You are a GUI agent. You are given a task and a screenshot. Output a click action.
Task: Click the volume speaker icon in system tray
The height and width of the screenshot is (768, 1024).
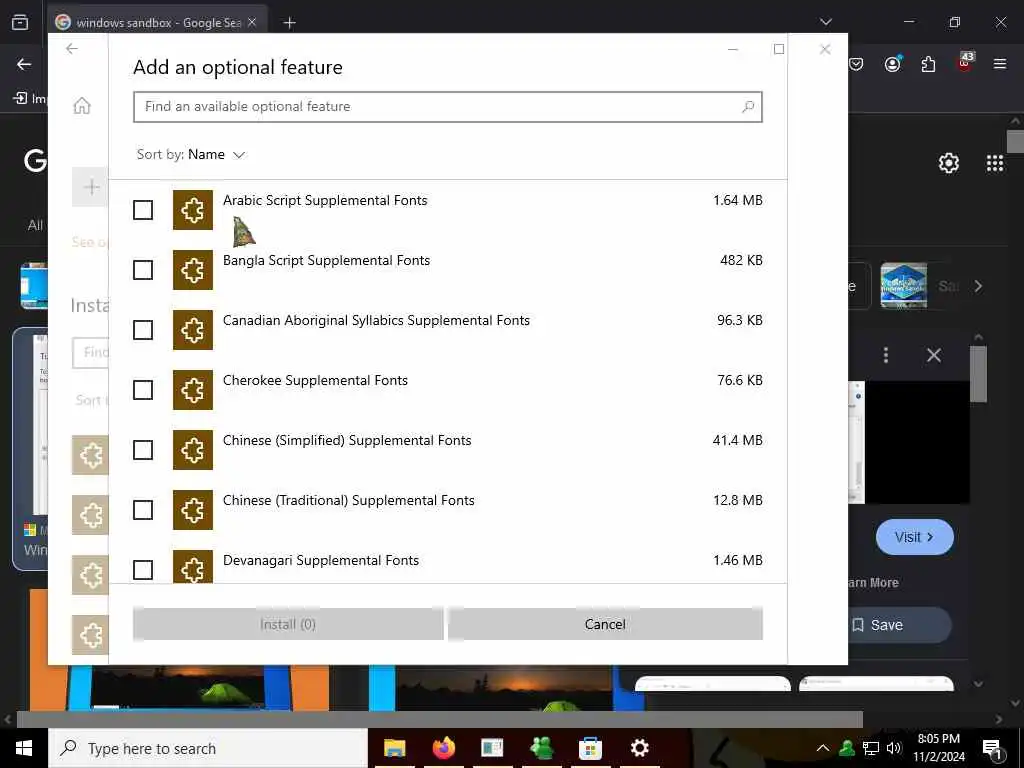point(894,748)
